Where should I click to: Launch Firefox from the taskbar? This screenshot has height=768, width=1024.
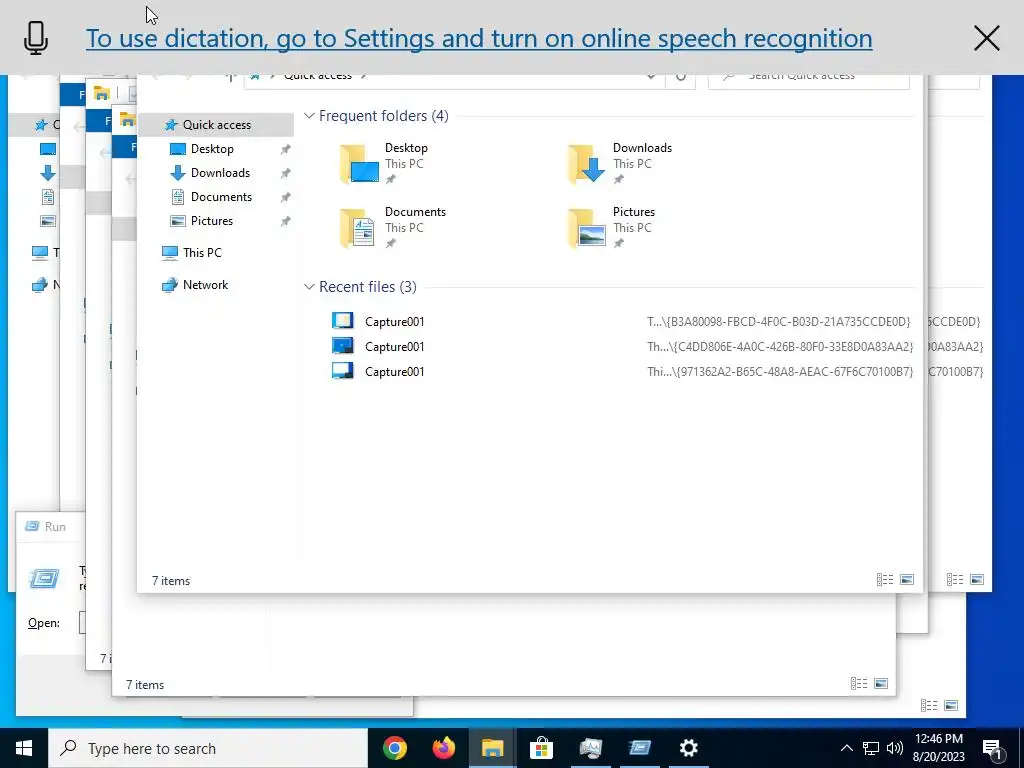(x=444, y=748)
